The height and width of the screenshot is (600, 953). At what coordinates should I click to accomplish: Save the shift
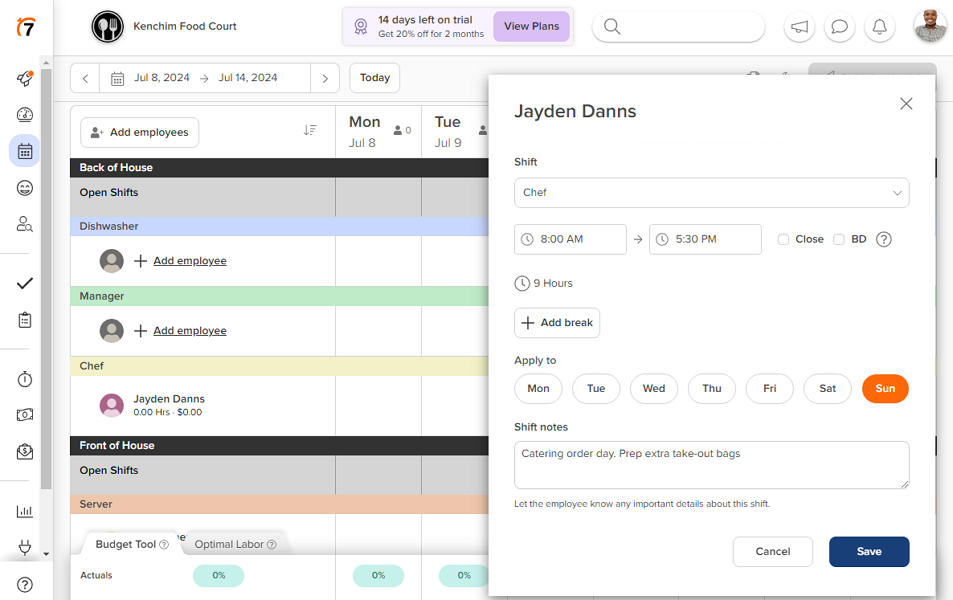coord(869,551)
